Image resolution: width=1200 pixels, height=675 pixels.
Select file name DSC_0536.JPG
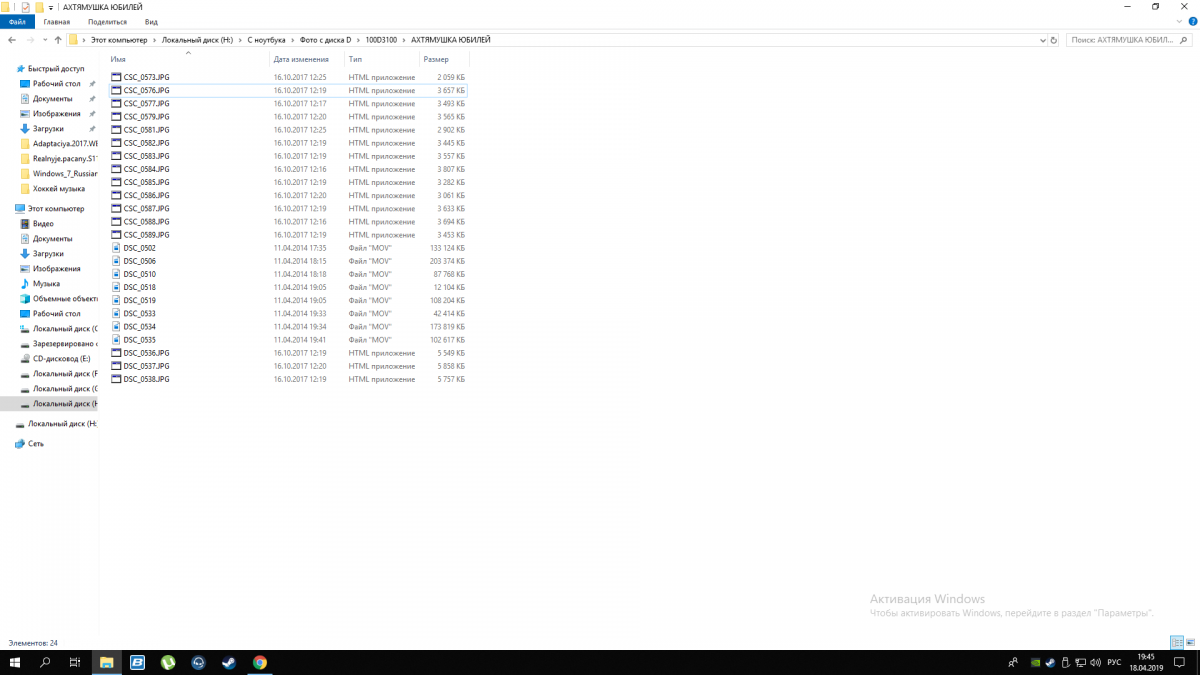(x=147, y=353)
